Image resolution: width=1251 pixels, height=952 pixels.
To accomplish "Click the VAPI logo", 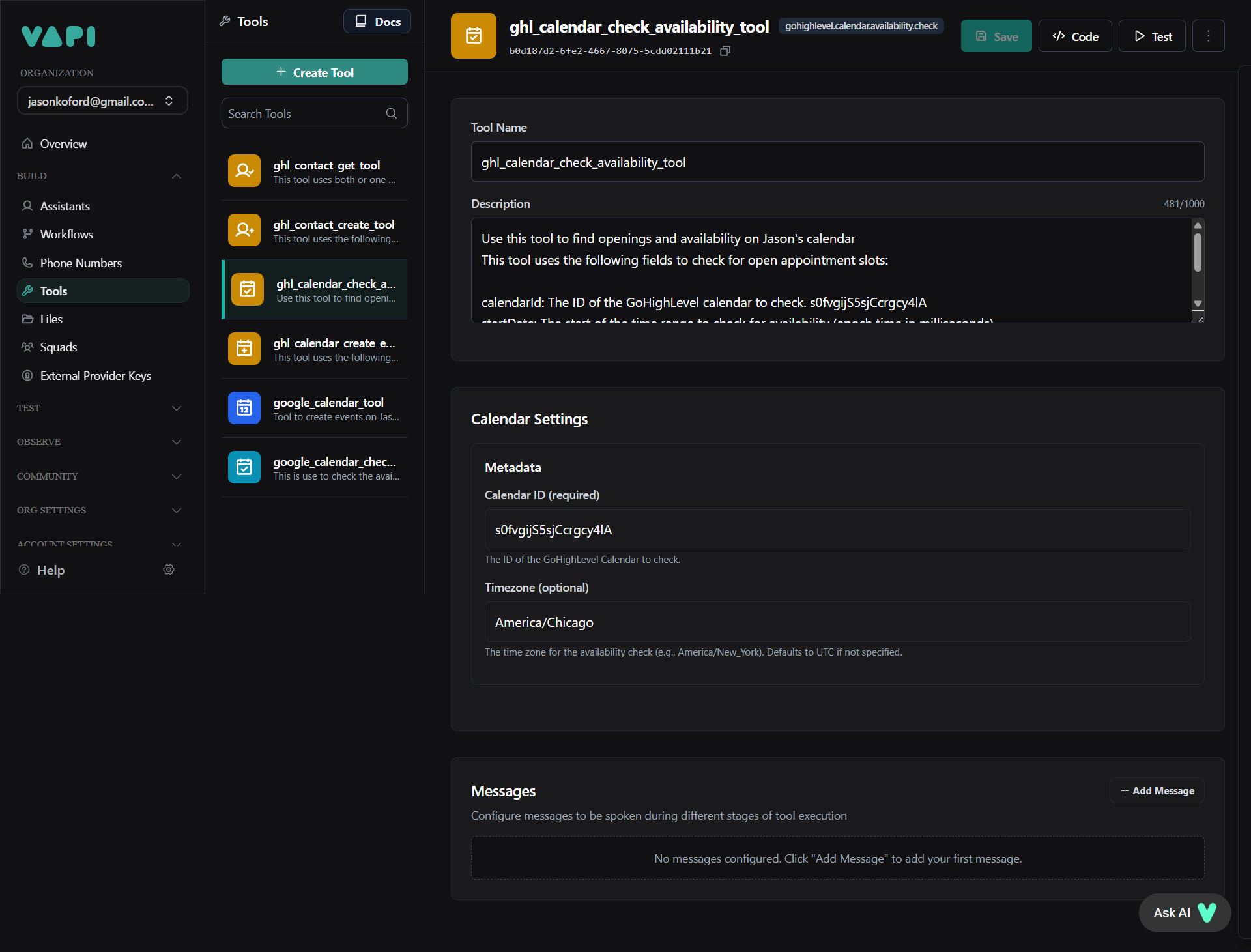I will point(57,36).
